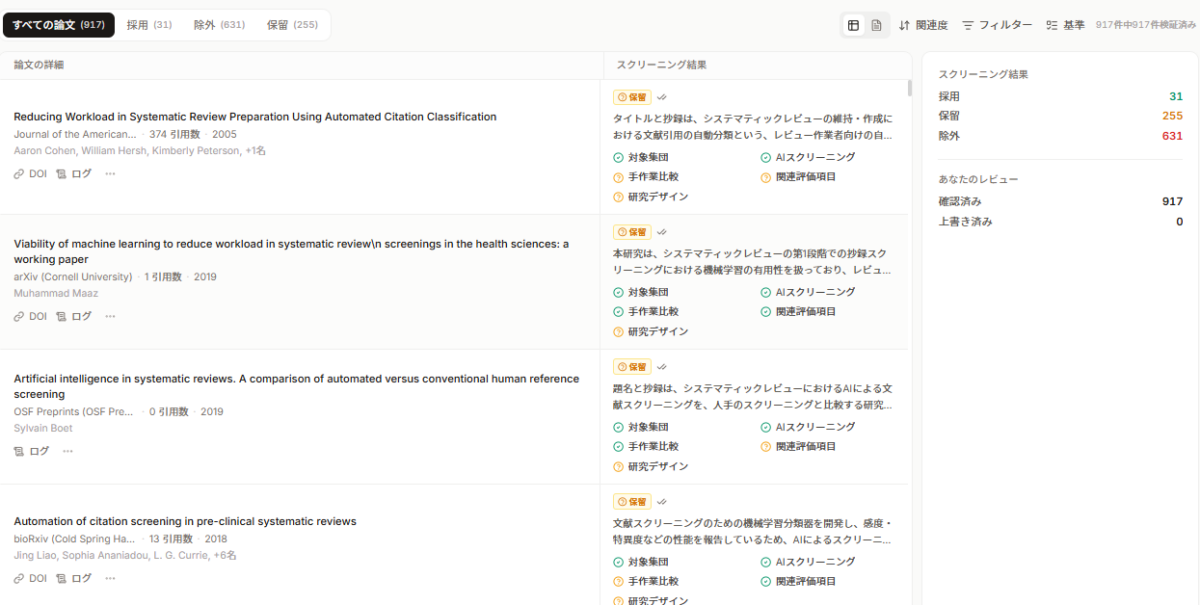
Task: Click 対象集団 check icon in Viability paper row
Action: point(618,292)
